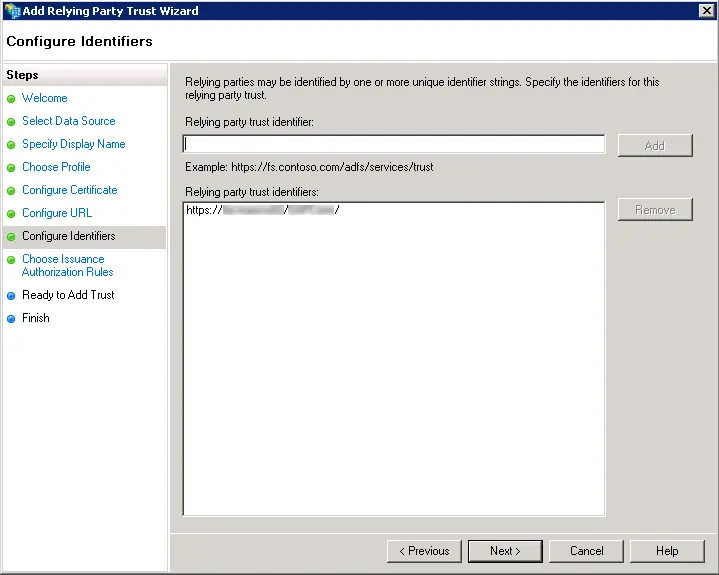Click green bullet beside Select Data Source
The width and height of the screenshot is (719, 575).
tap(11, 122)
